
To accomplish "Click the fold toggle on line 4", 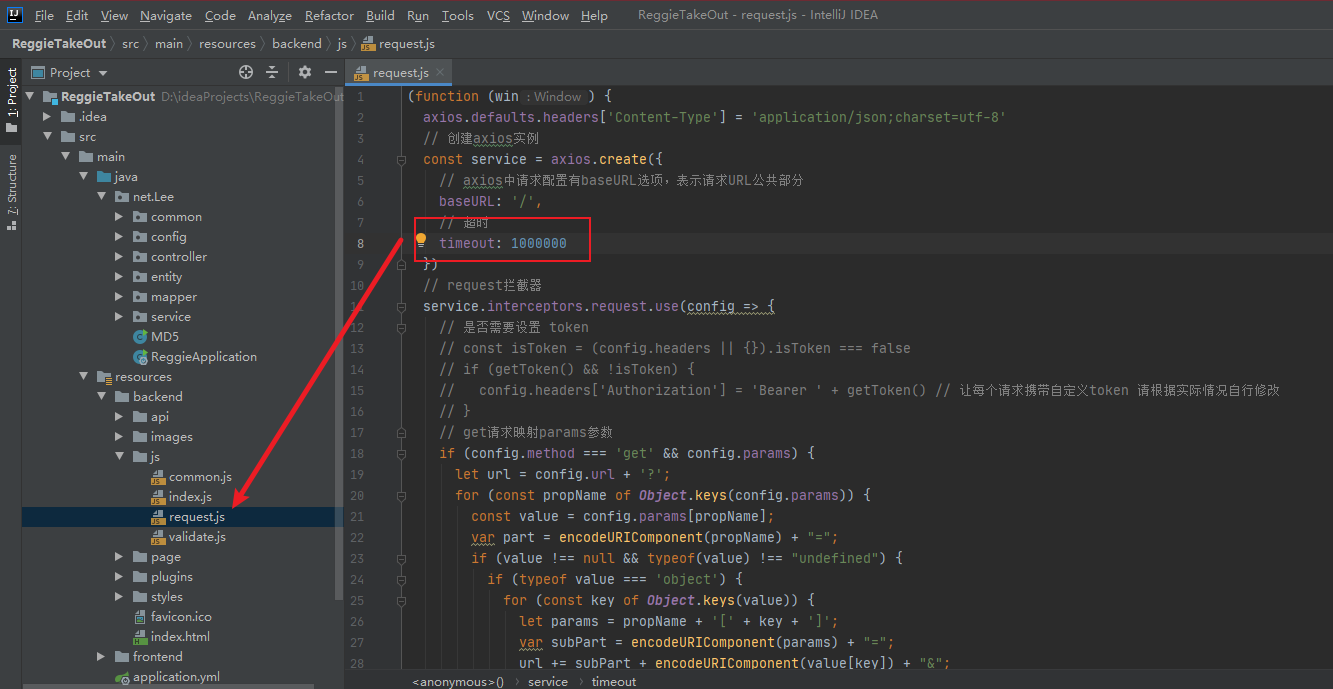I will [x=401, y=160].
